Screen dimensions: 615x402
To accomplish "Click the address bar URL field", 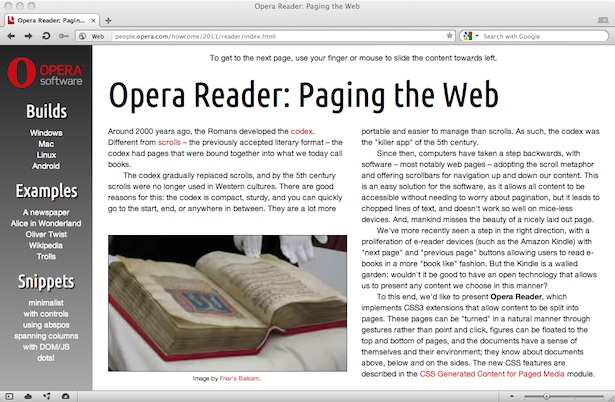I will [x=278, y=36].
